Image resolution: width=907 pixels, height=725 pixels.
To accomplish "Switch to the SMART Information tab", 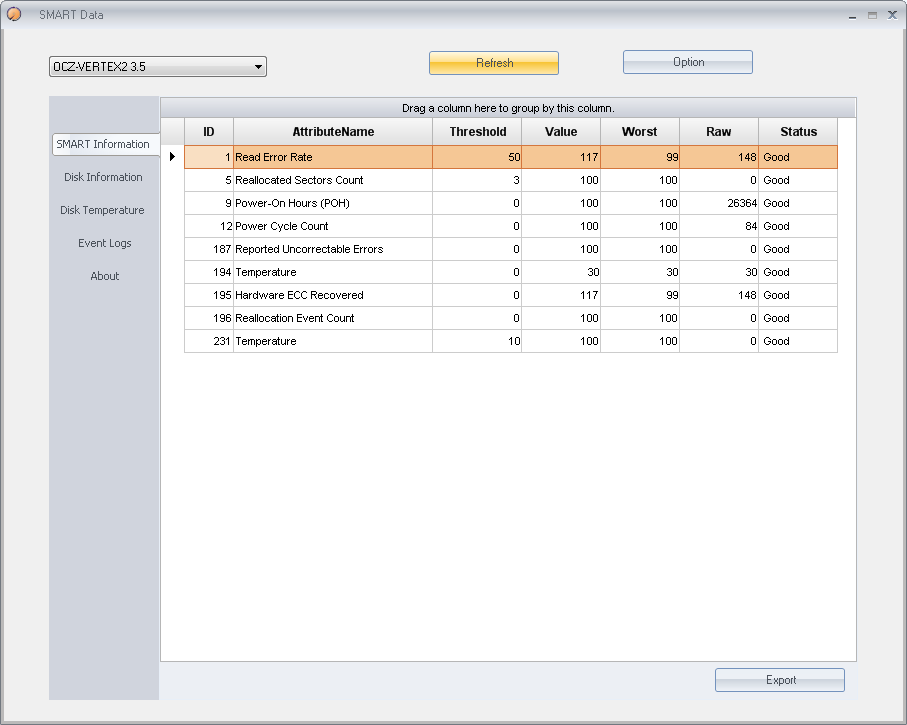I will pos(105,144).
